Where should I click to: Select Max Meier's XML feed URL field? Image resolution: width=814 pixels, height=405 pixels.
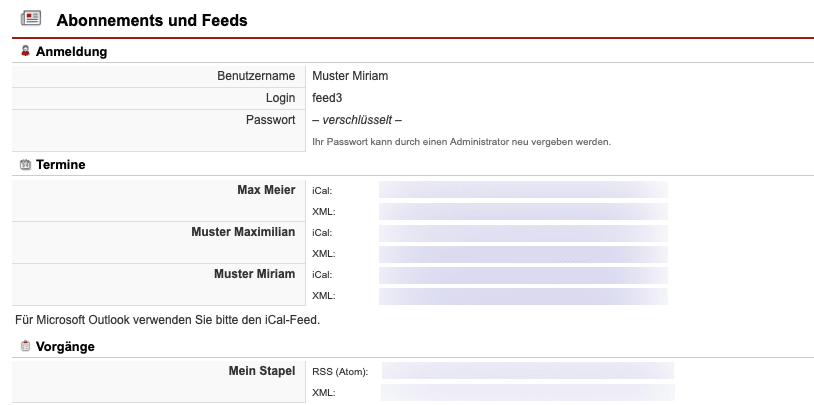[x=523, y=211]
